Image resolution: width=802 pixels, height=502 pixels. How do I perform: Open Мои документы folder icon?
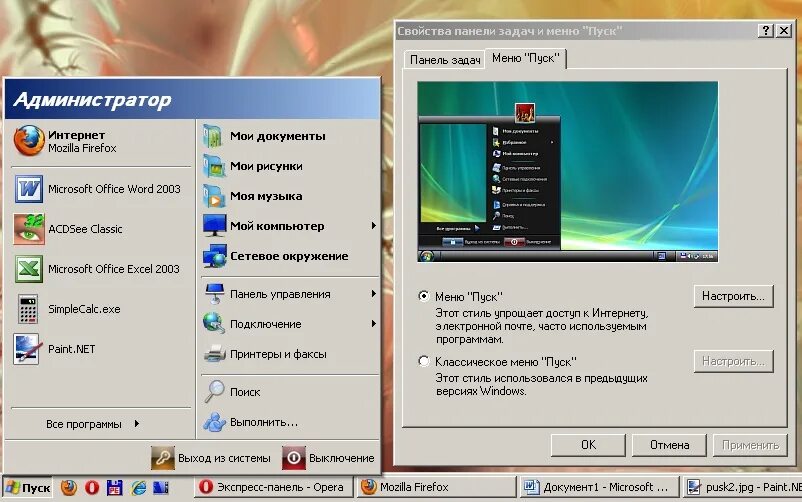click(213, 136)
